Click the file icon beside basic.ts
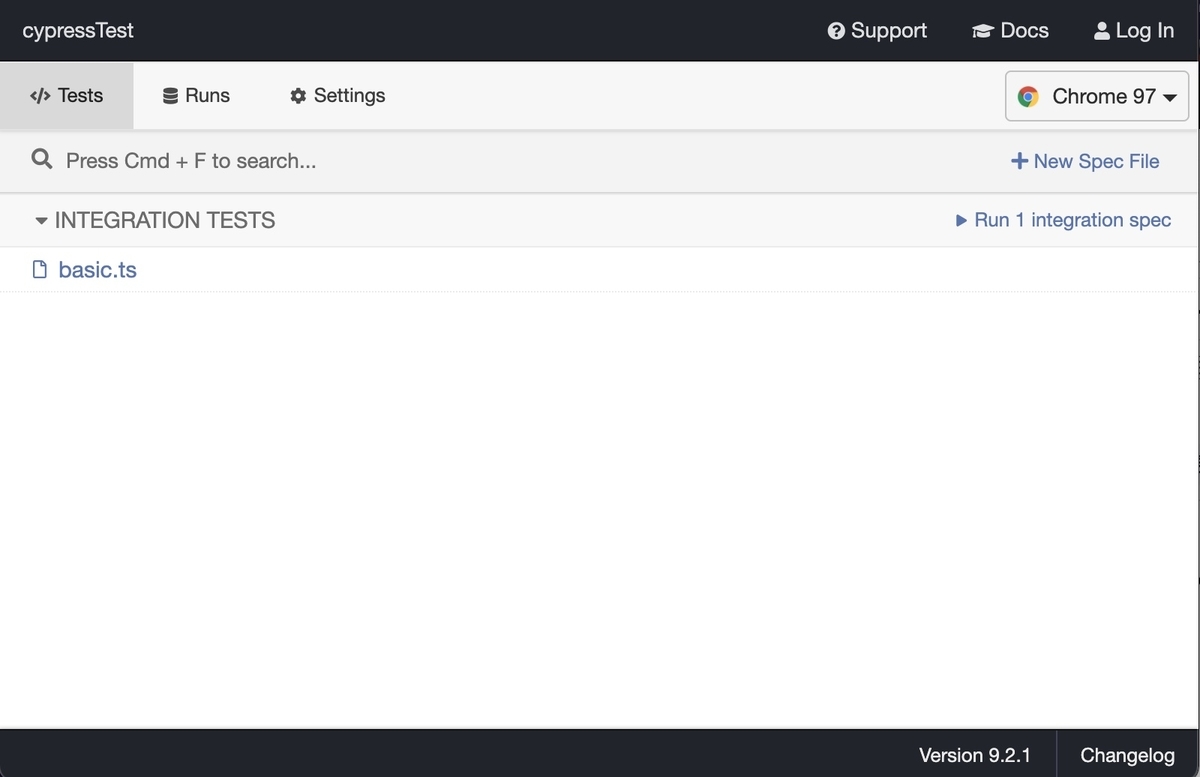This screenshot has height=777, width=1200. 40,269
